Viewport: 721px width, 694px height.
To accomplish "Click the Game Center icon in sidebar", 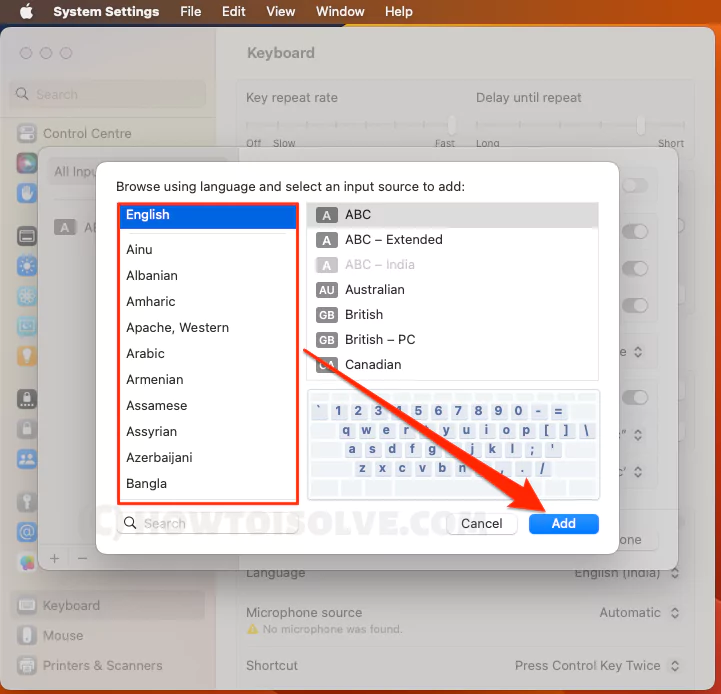I will pos(27,562).
